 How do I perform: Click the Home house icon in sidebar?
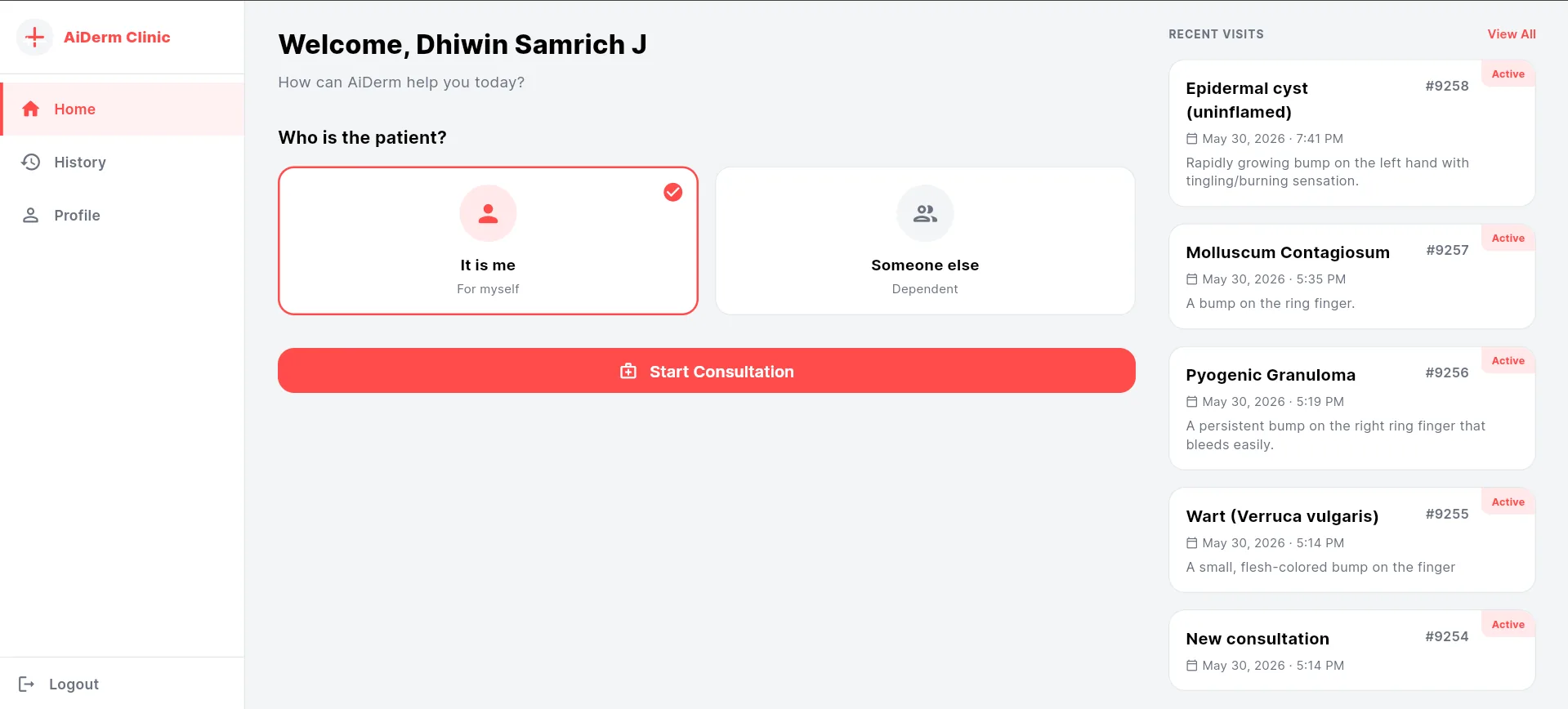pyautogui.click(x=31, y=109)
